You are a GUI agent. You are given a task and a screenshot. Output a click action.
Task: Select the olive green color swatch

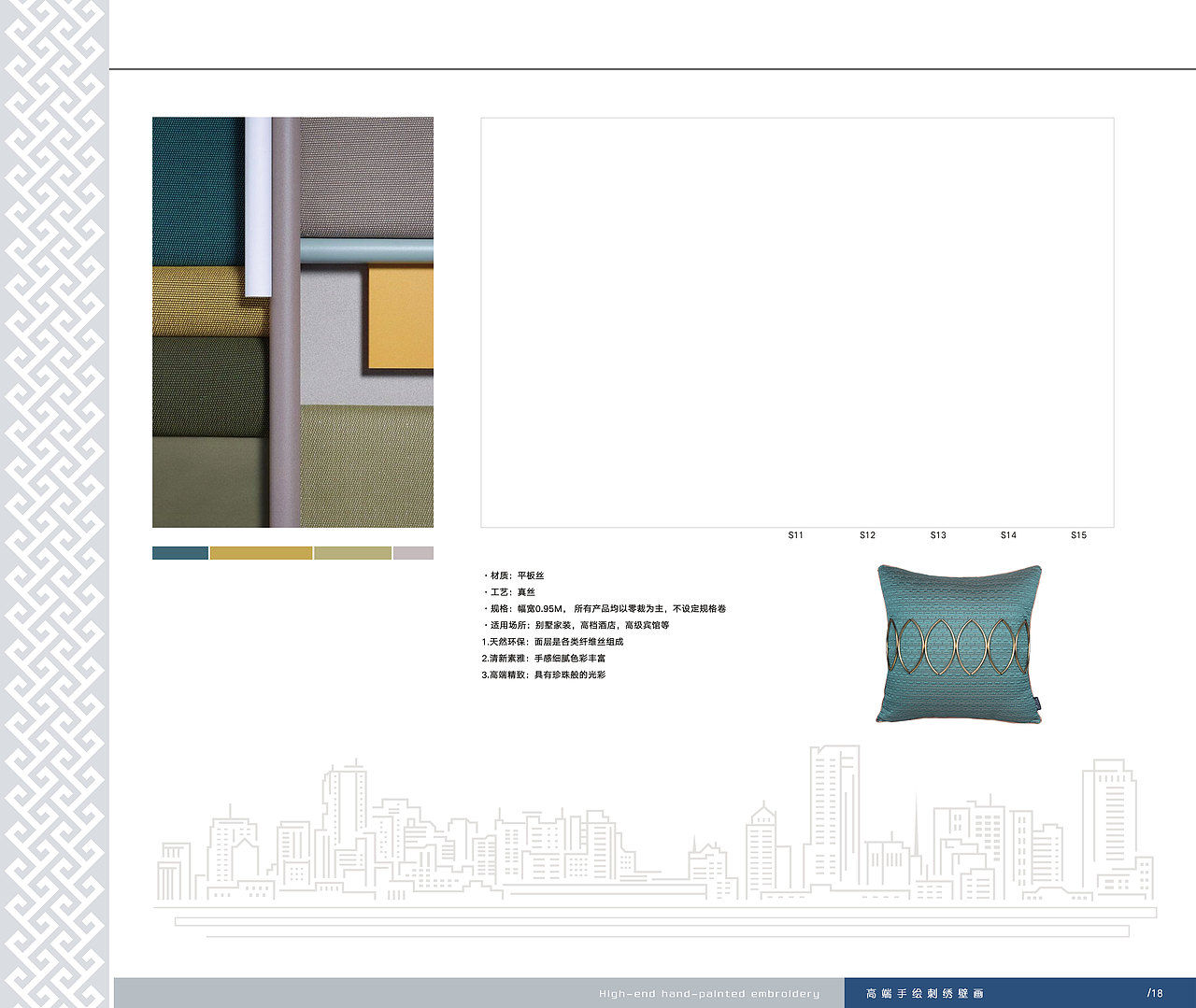click(352, 553)
